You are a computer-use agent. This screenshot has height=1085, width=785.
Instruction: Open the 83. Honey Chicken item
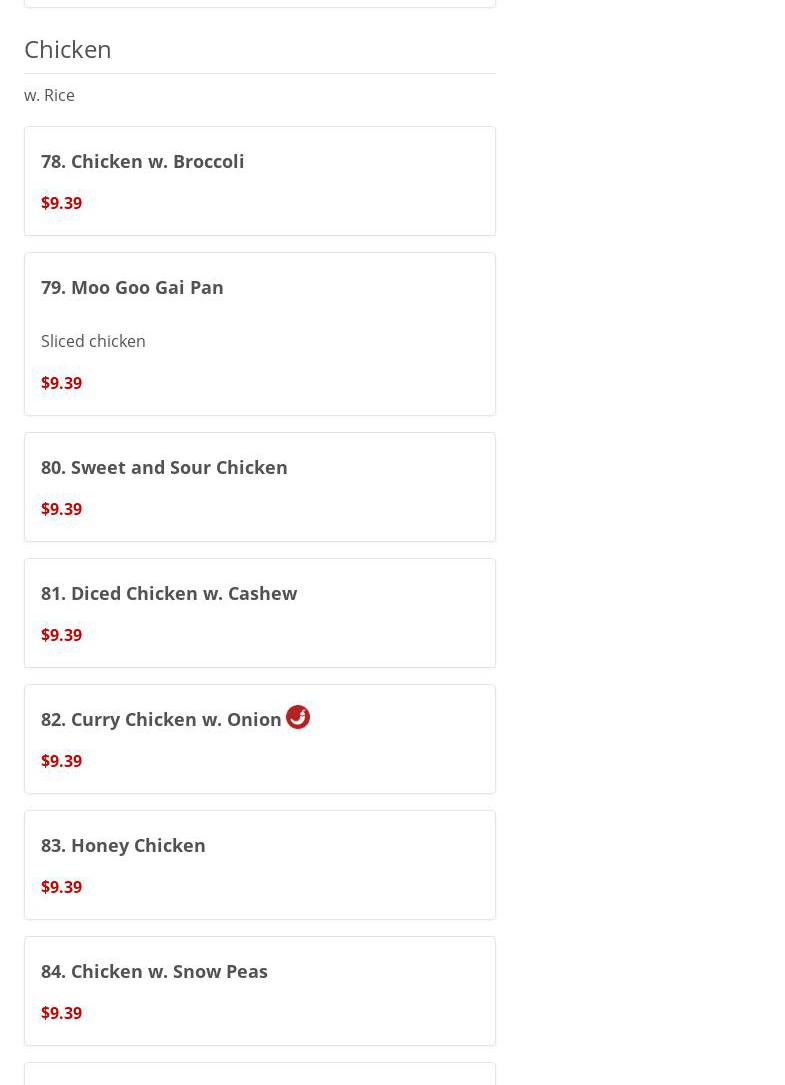123,845
